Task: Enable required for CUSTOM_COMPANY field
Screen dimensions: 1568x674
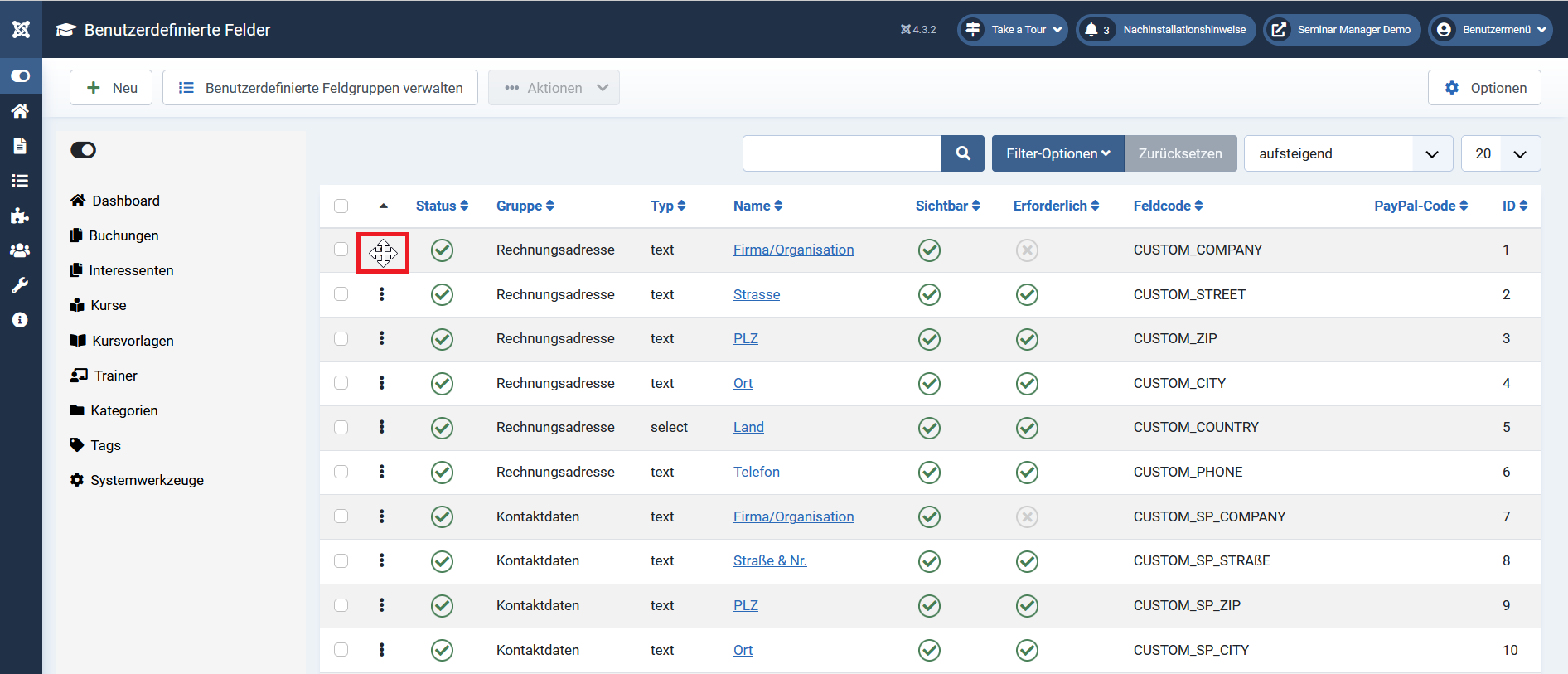Action: 1027,250
